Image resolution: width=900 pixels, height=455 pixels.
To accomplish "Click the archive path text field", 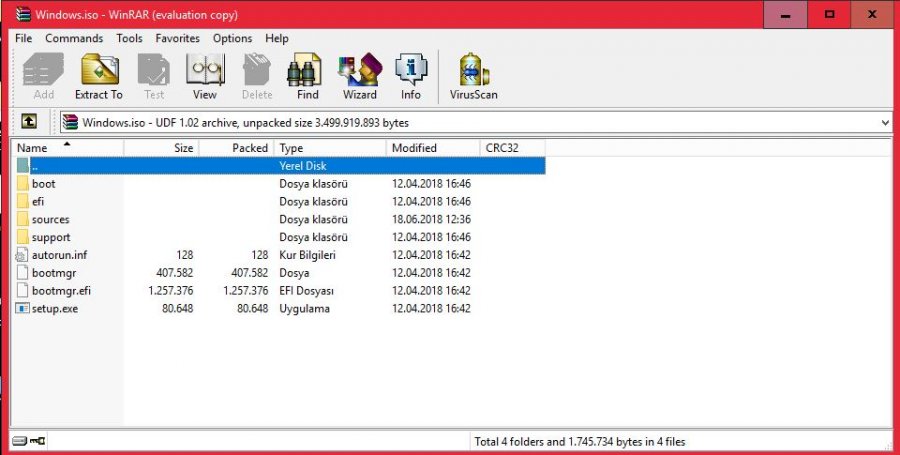I will [476, 122].
